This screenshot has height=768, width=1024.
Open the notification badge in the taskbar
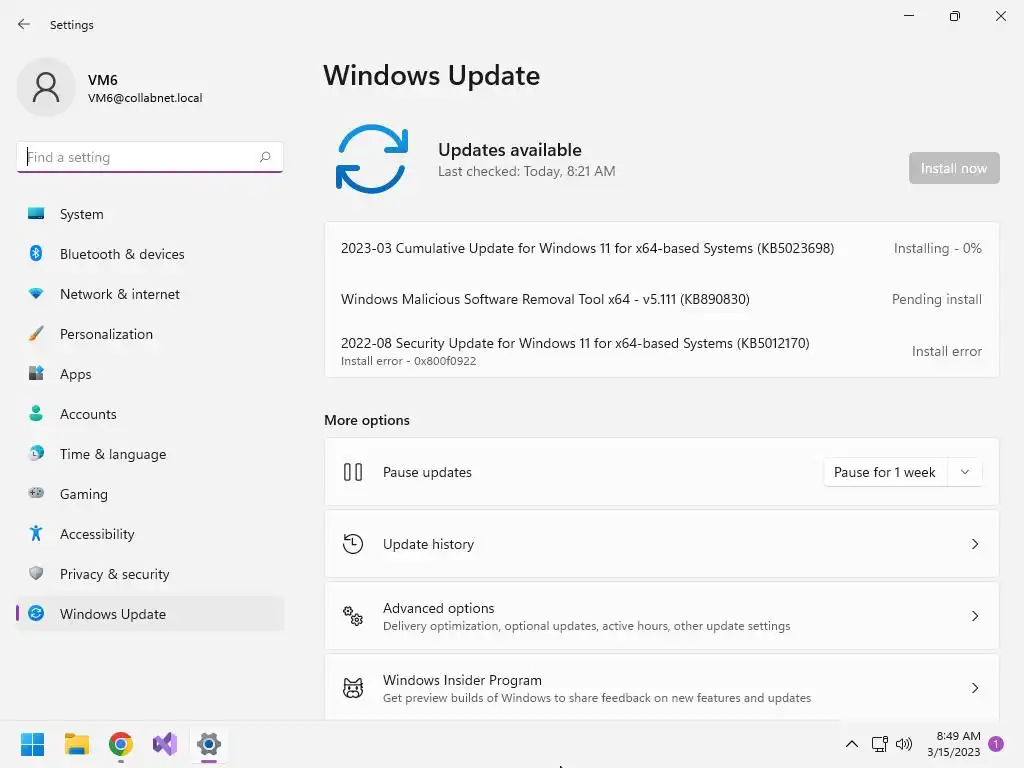click(x=996, y=744)
